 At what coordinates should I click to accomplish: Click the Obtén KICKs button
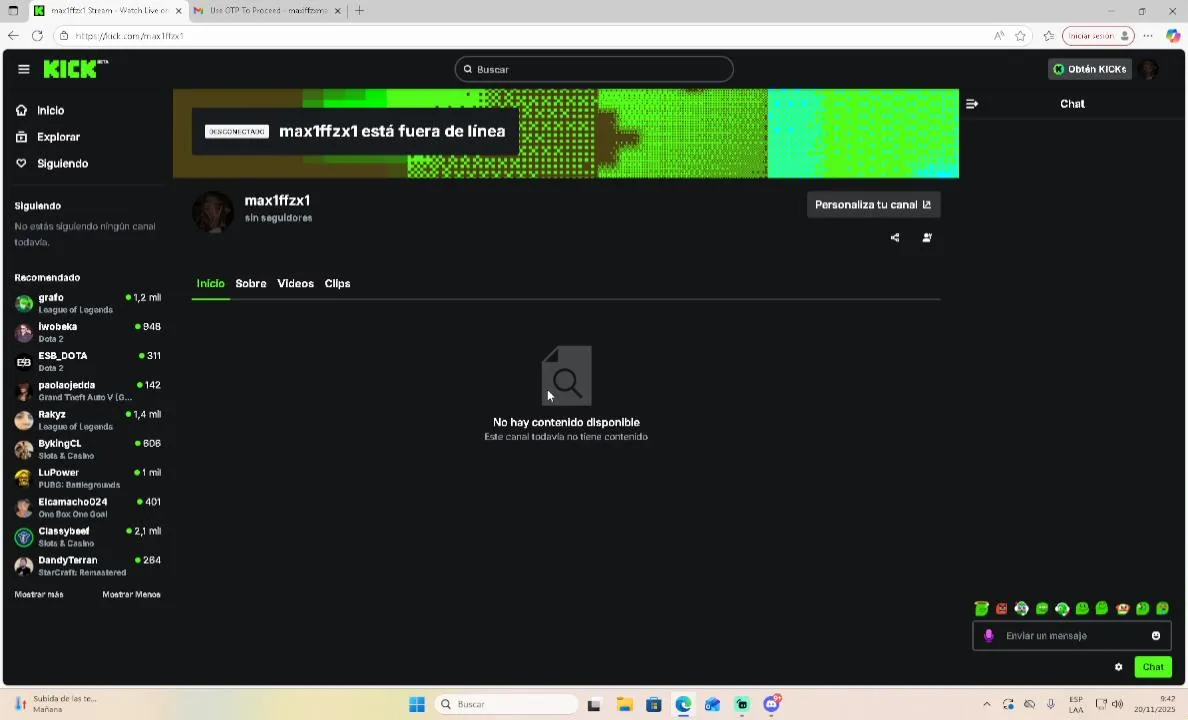click(x=1090, y=69)
